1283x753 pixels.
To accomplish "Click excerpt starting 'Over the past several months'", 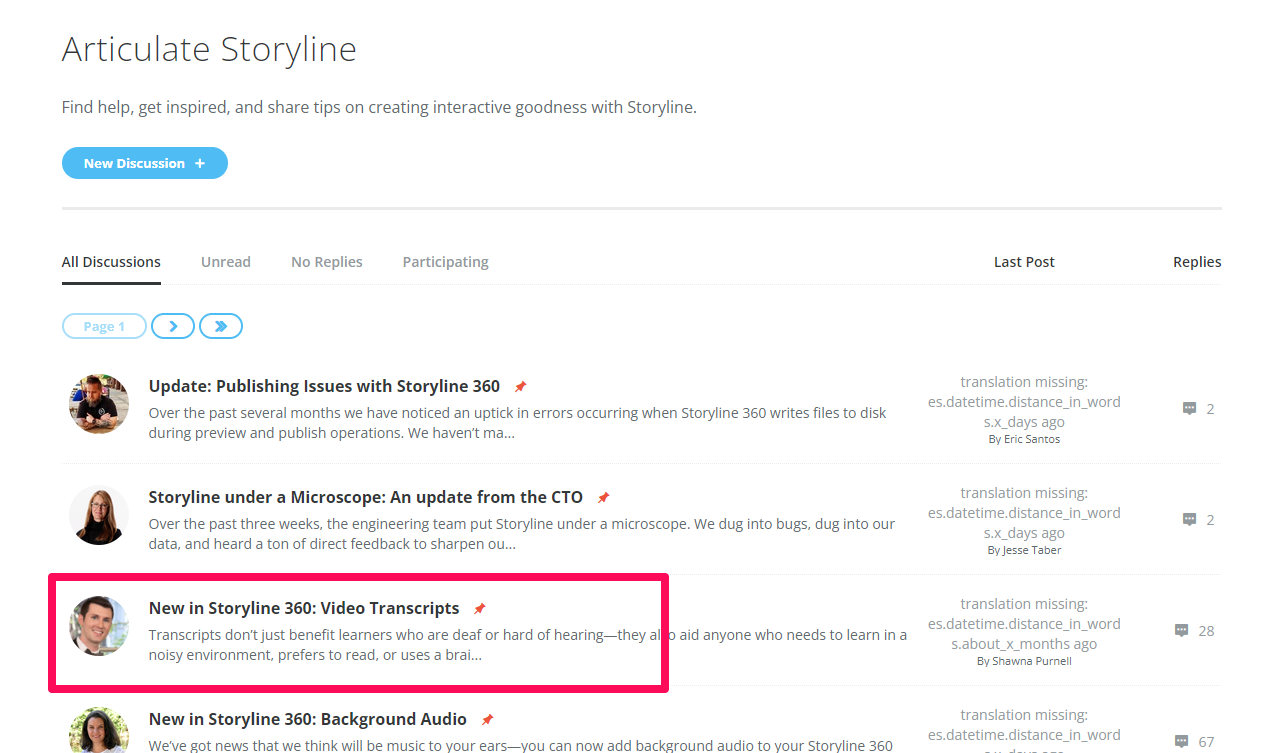I will (518, 423).
